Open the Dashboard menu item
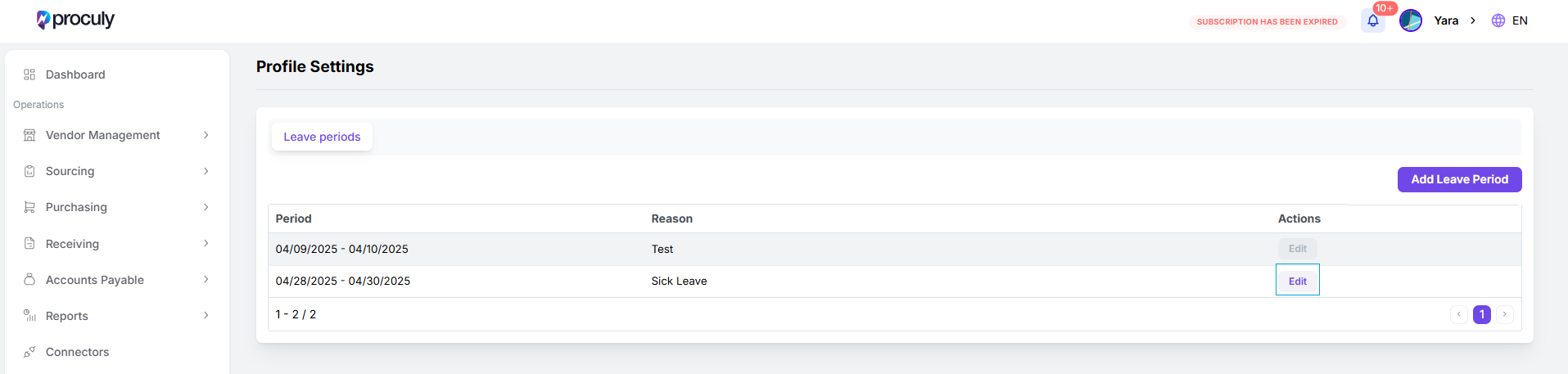 click(x=117, y=74)
